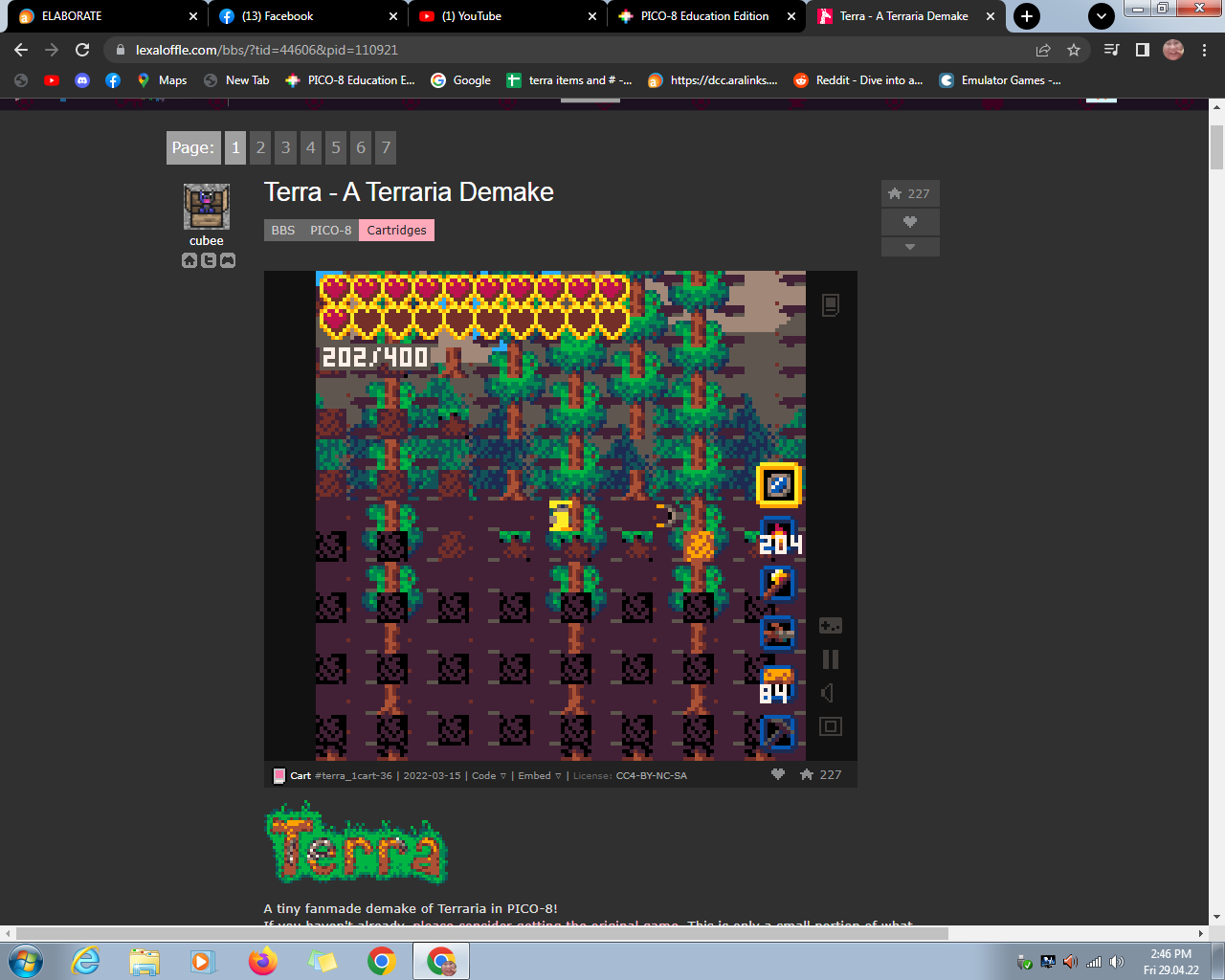Select the torch-axe hotbar slot
The width and height of the screenshot is (1225, 980).
pos(777,583)
